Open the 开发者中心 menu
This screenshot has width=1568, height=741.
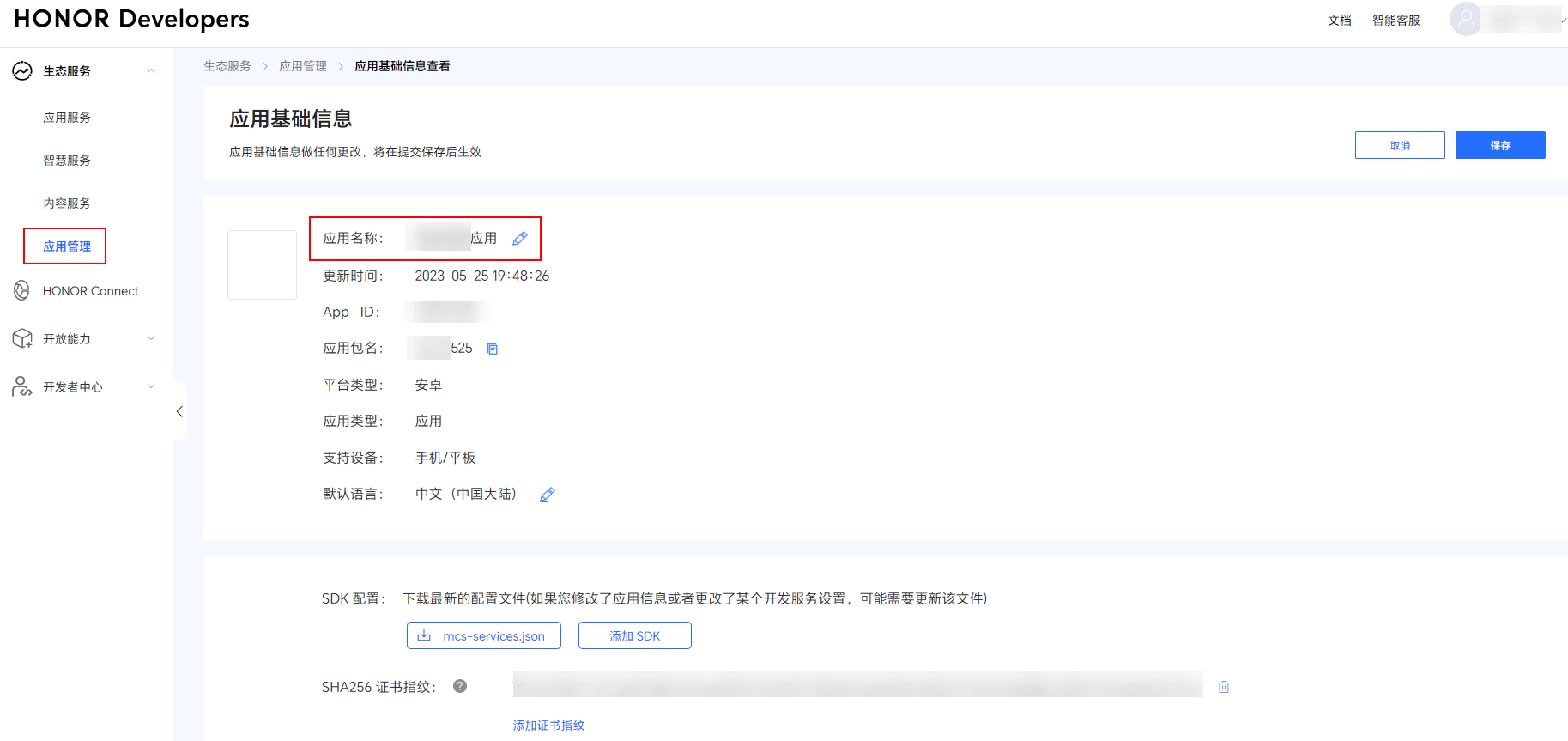73,387
